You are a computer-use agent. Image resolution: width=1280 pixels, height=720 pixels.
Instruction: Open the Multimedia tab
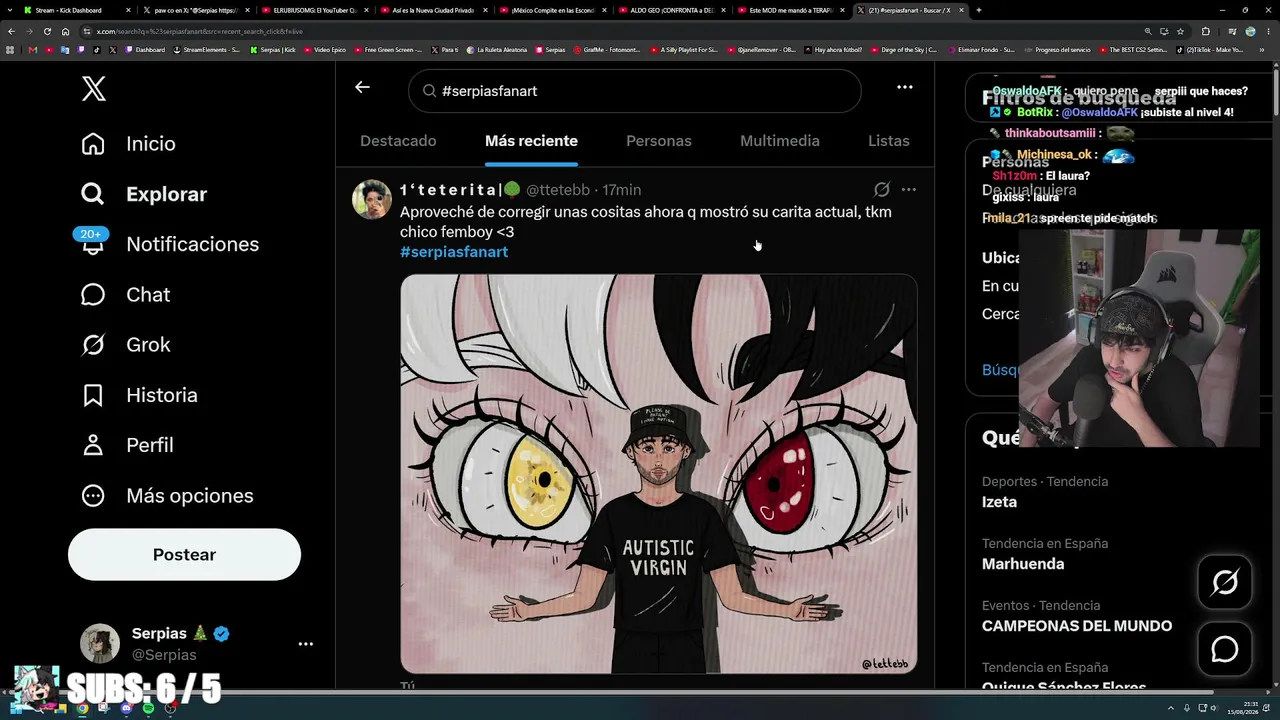tap(780, 141)
